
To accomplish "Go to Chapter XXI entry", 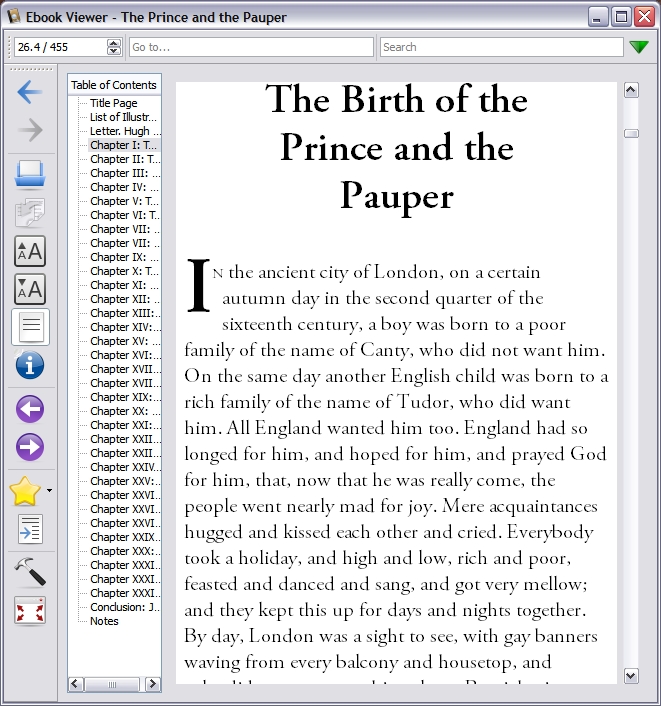I will pos(125,425).
